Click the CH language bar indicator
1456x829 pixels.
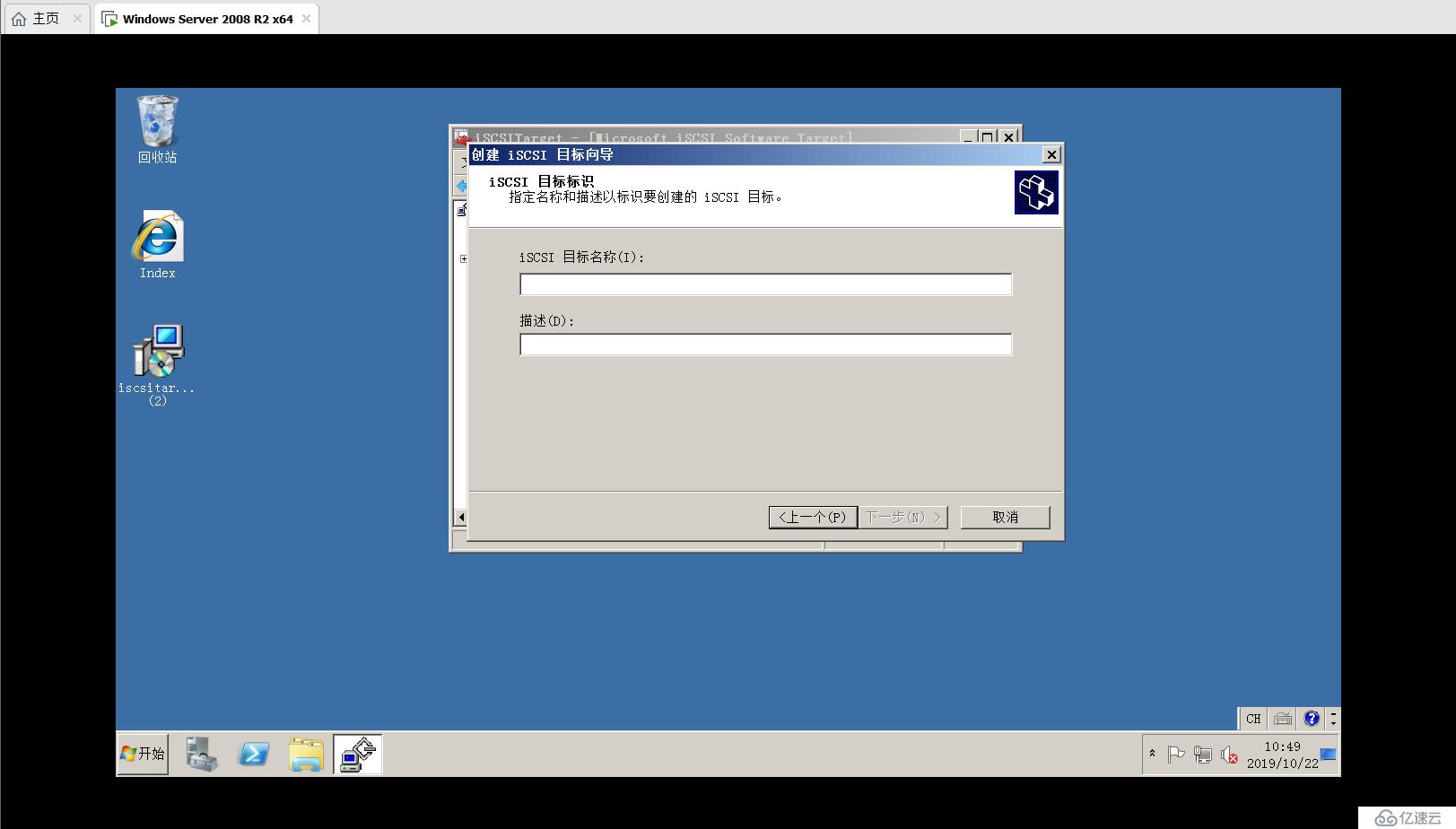[x=1253, y=719]
